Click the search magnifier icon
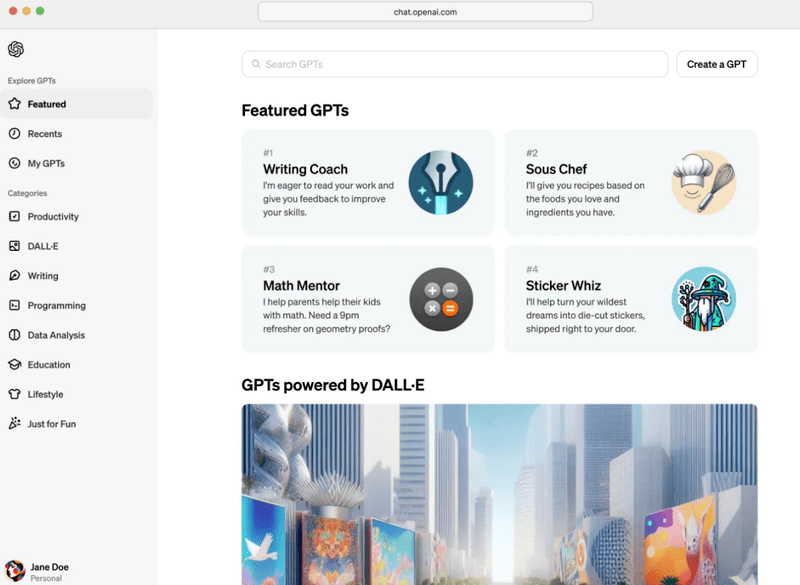800x585 pixels. click(x=256, y=64)
